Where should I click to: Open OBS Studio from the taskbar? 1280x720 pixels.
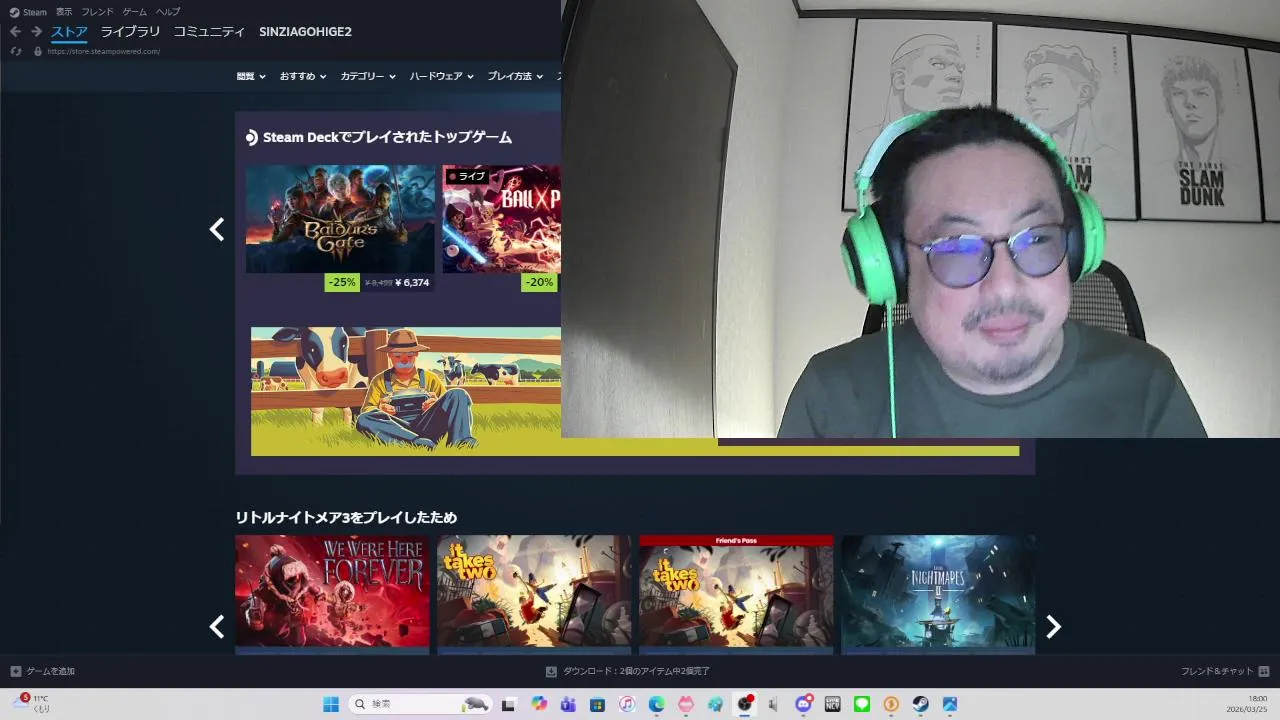[744, 704]
